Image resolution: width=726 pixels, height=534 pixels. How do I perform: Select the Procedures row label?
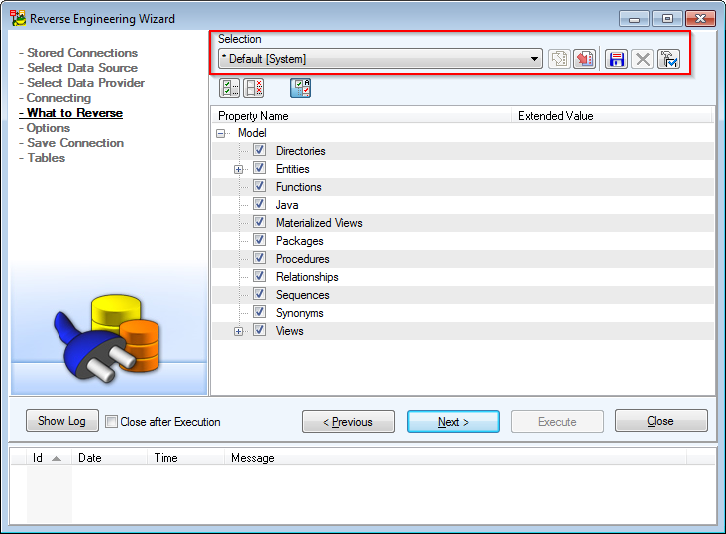click(302, 259)
